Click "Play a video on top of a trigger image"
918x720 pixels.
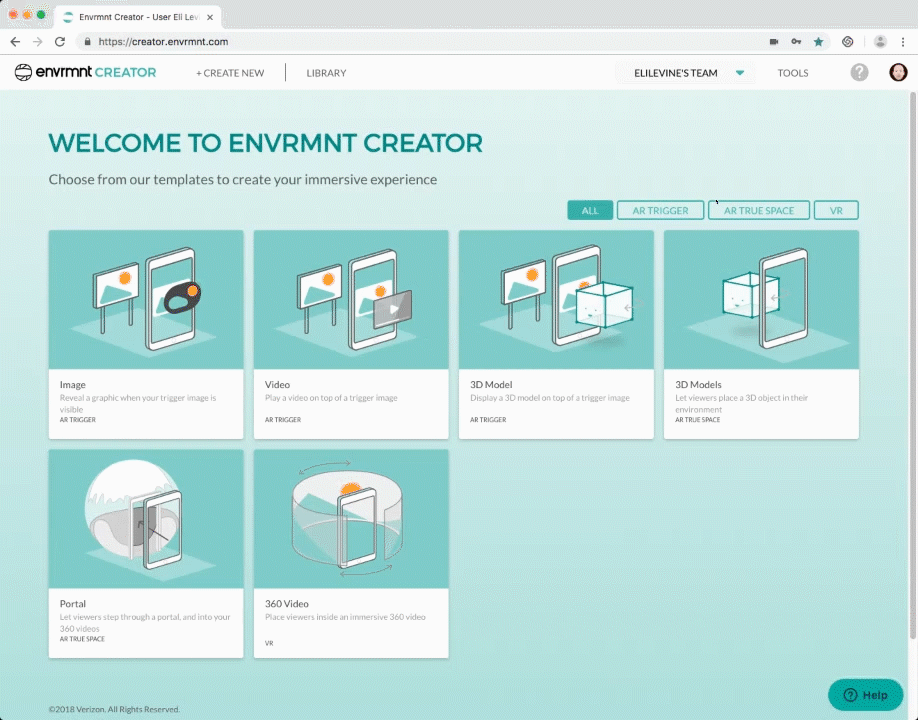(x=331, y=398)
